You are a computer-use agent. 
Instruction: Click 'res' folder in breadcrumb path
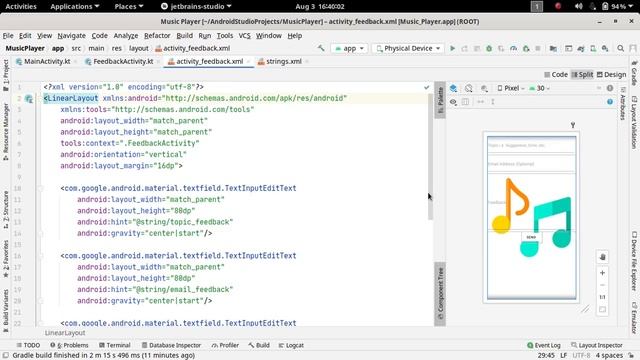[117, 48]
